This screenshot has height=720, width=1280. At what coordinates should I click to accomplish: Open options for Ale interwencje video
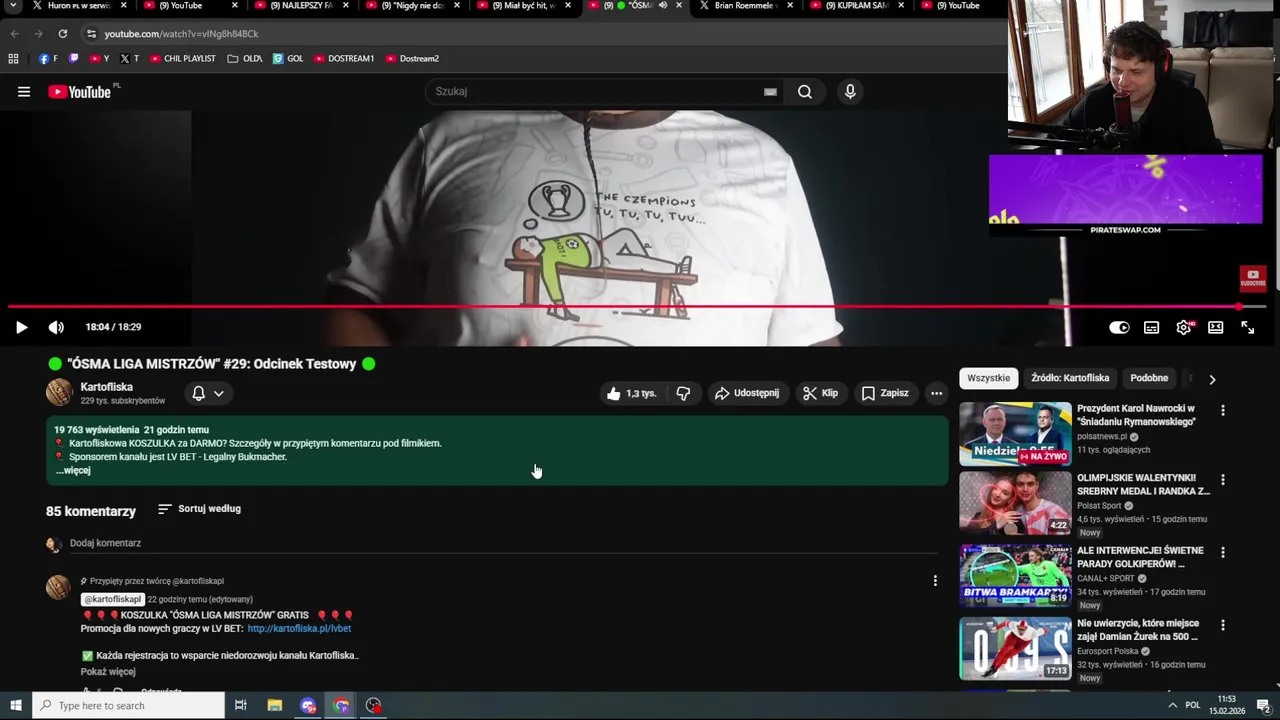tap(1222, 552)
